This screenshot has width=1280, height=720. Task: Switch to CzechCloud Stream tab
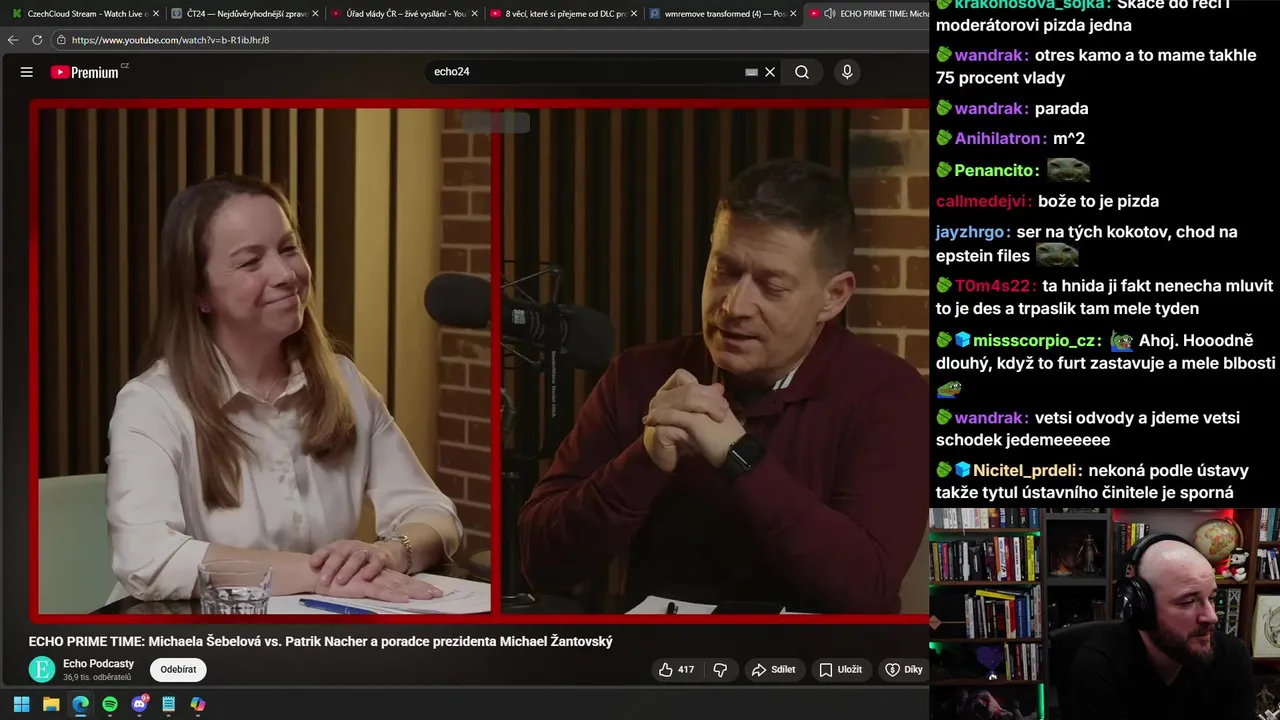(x=87, y=14)
